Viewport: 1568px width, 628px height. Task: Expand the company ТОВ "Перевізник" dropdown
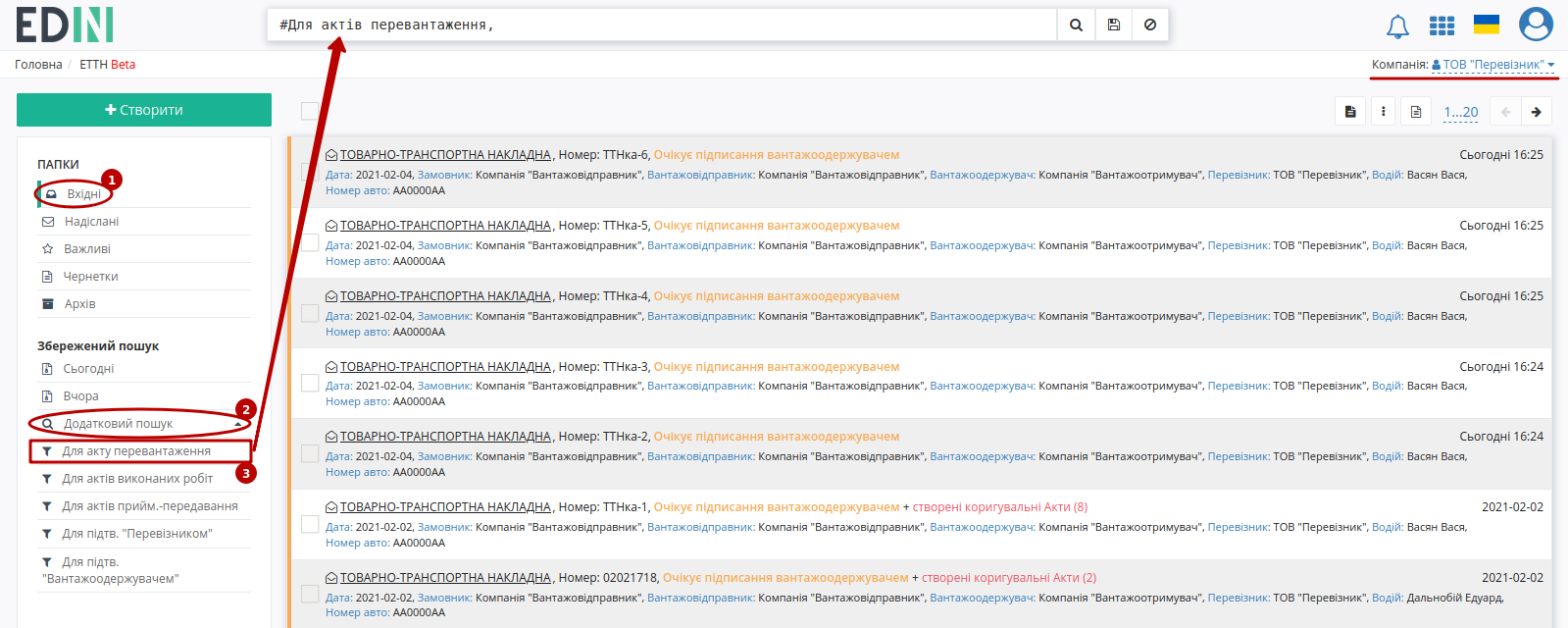pos(1493,65)
